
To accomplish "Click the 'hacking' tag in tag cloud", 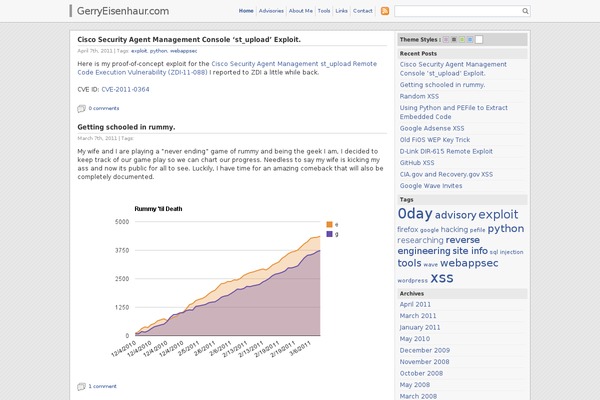I will click(454, 230).
